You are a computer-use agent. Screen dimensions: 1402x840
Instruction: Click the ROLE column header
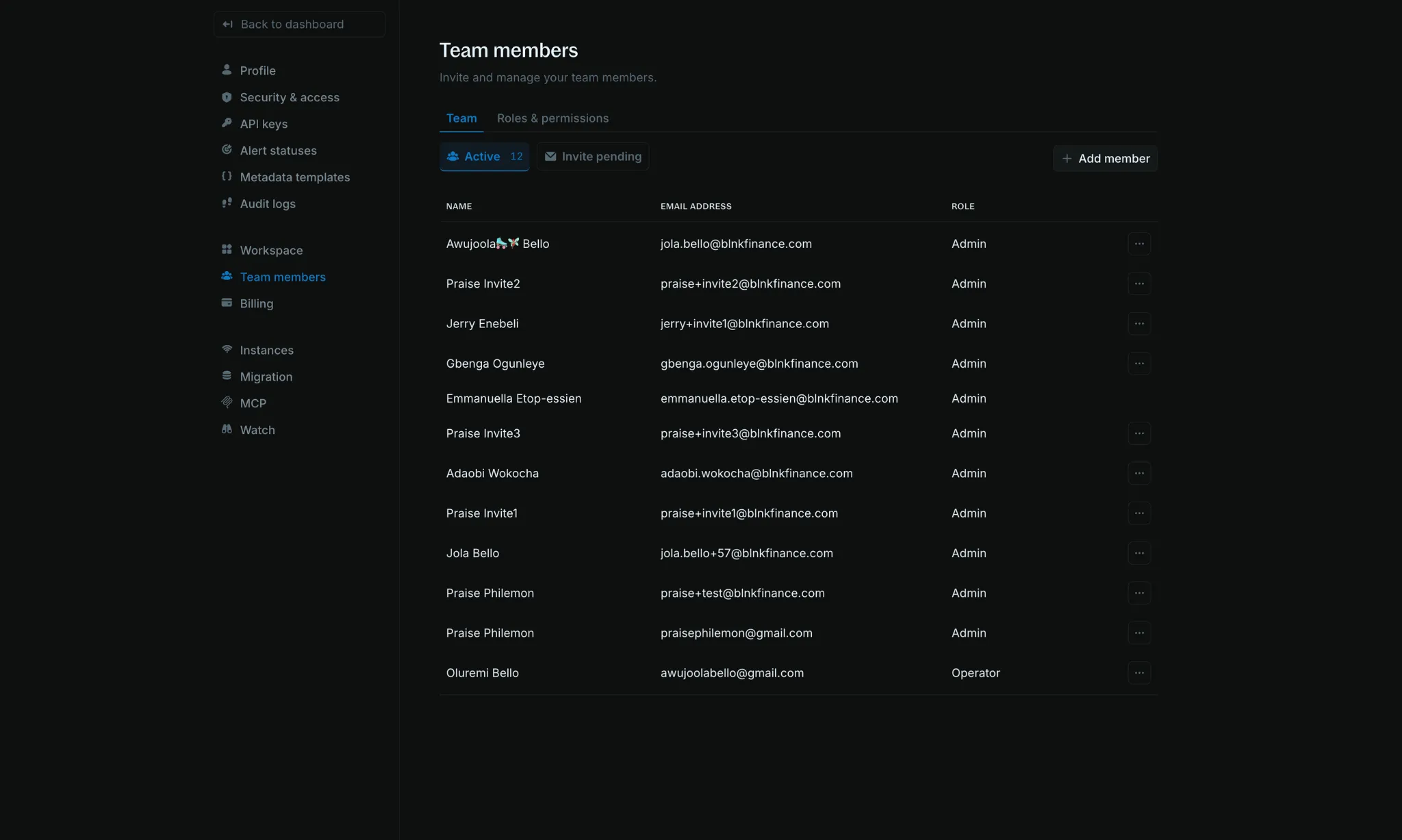pos(963,206)
